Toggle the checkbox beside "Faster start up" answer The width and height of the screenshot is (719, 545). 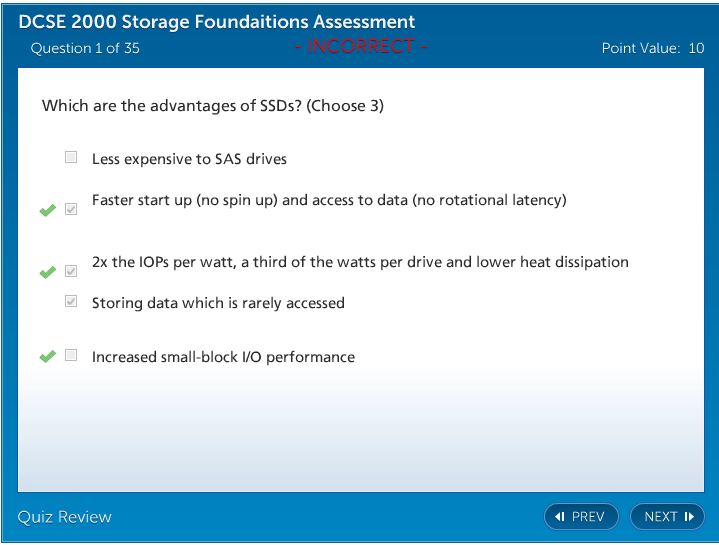pos(71,210)
